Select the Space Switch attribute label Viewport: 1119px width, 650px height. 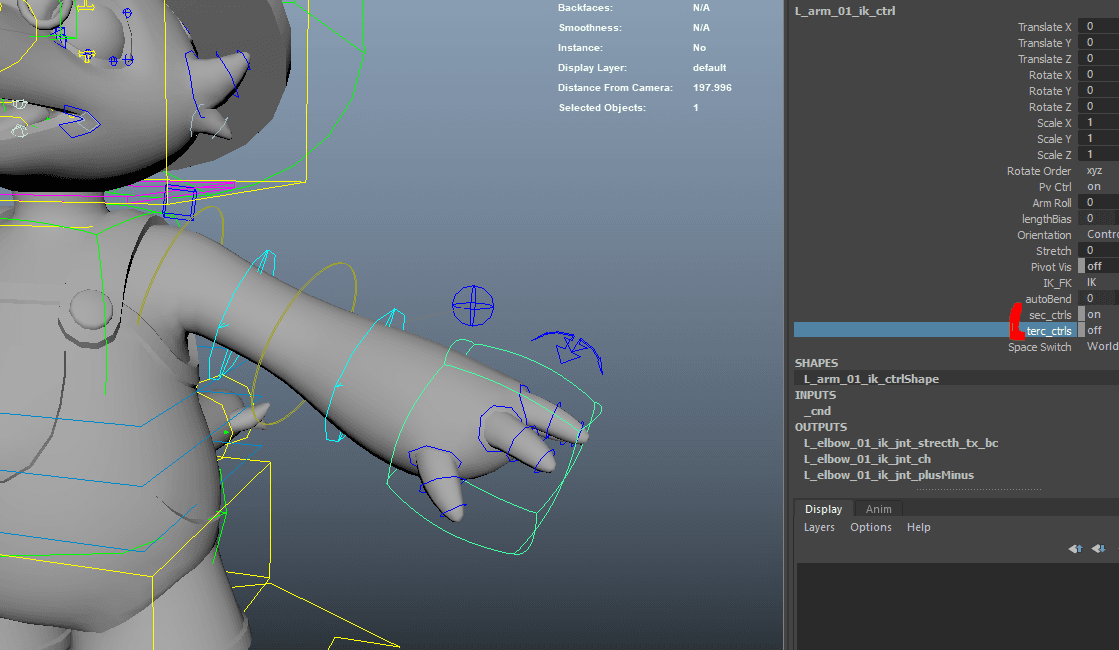[x=1039, y=347]
